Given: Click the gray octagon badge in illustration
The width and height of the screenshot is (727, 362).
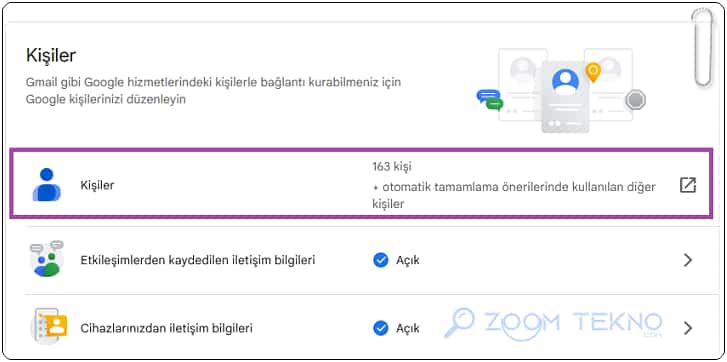Looking at the screenshot, I should point(635,100).
